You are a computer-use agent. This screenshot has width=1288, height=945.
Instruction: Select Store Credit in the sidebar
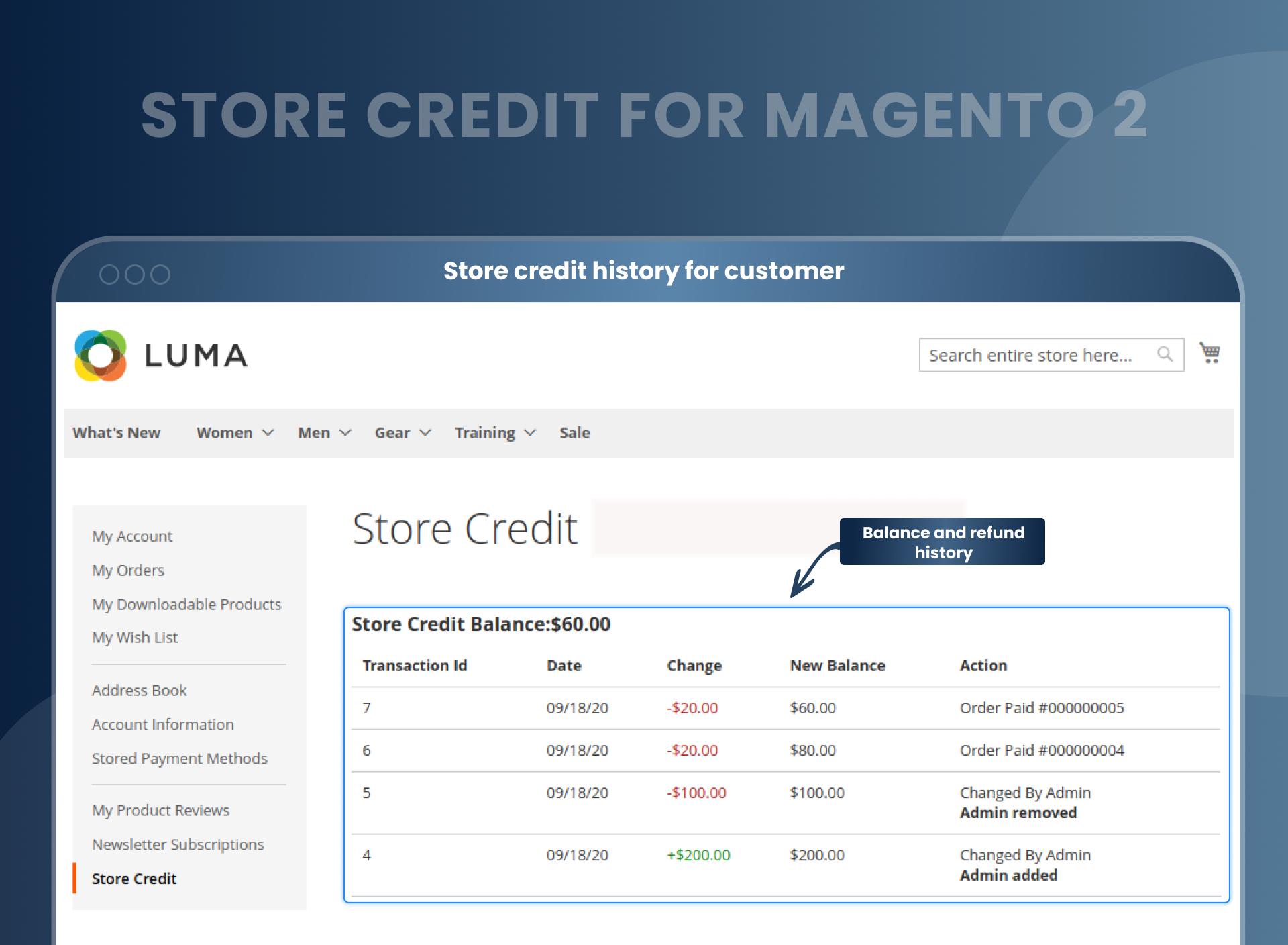(133, 878)
